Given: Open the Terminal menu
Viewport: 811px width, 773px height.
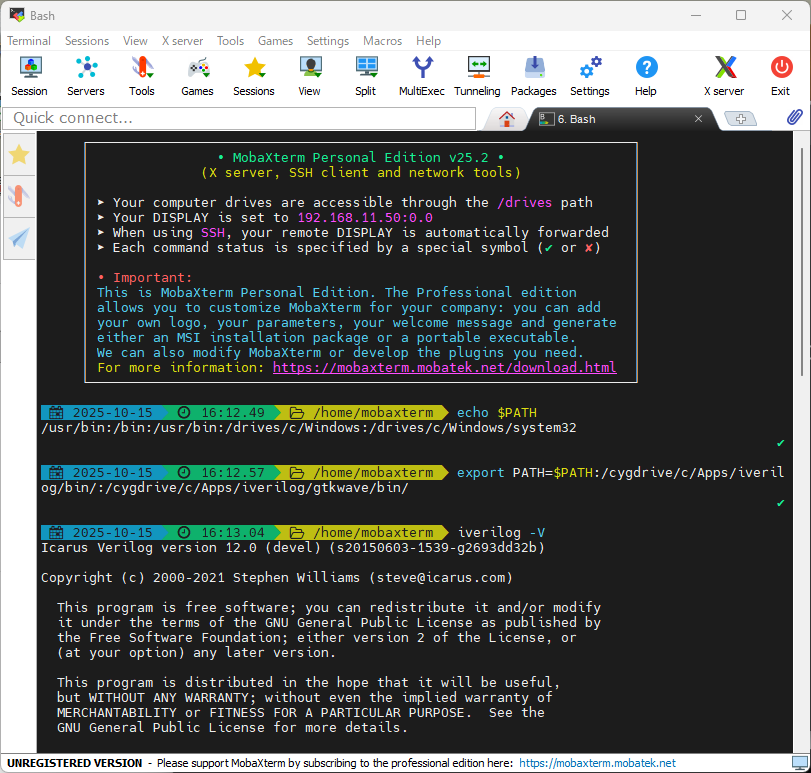Looking at the screenshot, I should point(29,41).
